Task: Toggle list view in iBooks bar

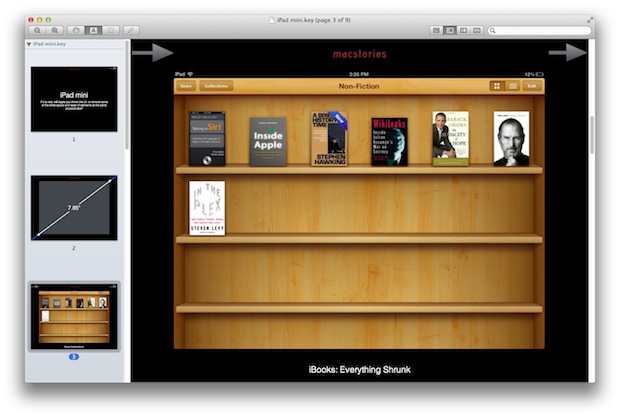Action: pos(512,86)
